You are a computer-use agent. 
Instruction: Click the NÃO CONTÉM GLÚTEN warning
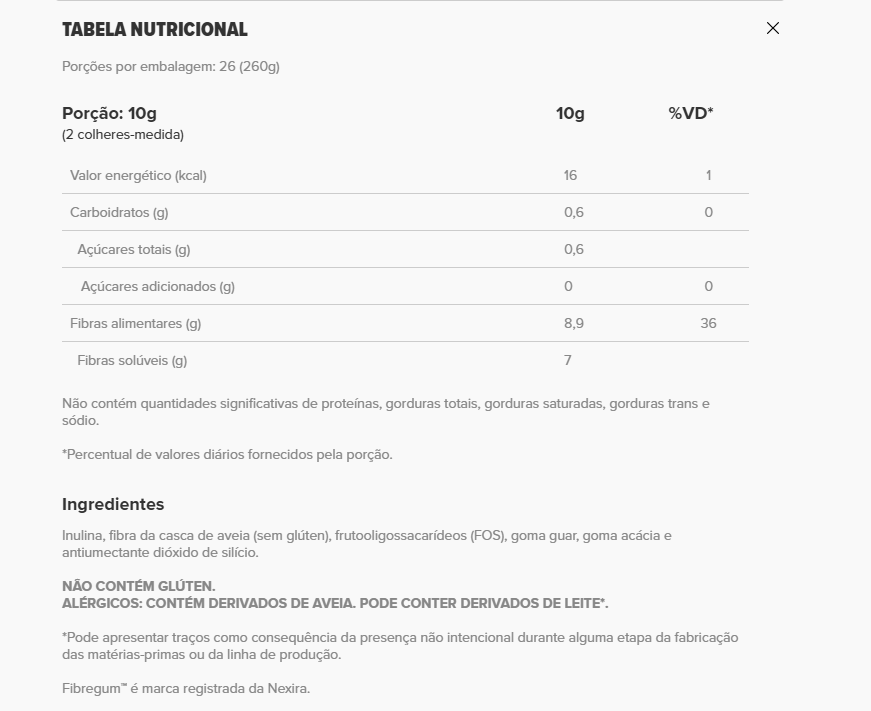[x=139, y=587]
